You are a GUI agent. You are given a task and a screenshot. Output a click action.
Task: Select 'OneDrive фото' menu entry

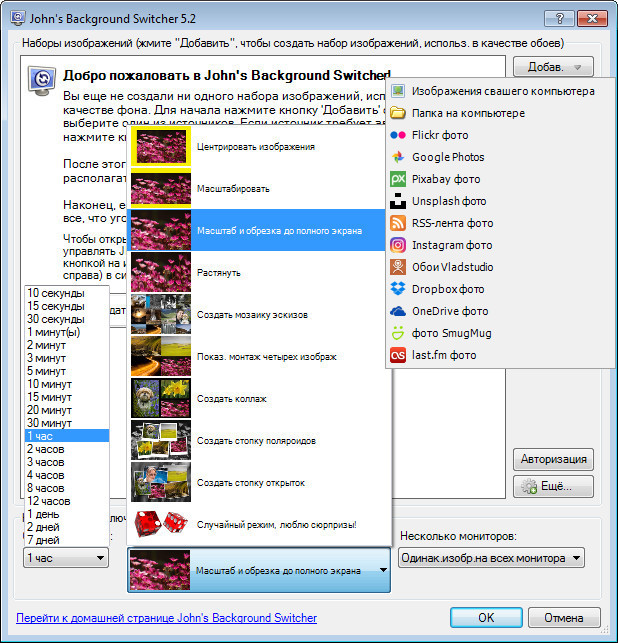[x=499, y=311]
